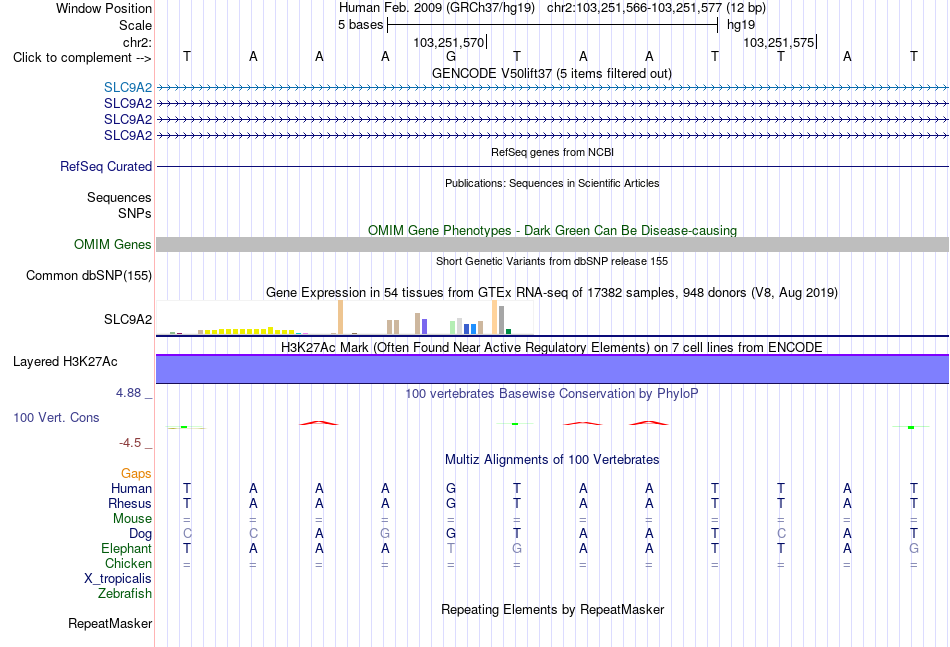Click 'Repeating Elements by RepeatMasker' title
Screen dimensions: 950x647
tap(552, 609)
